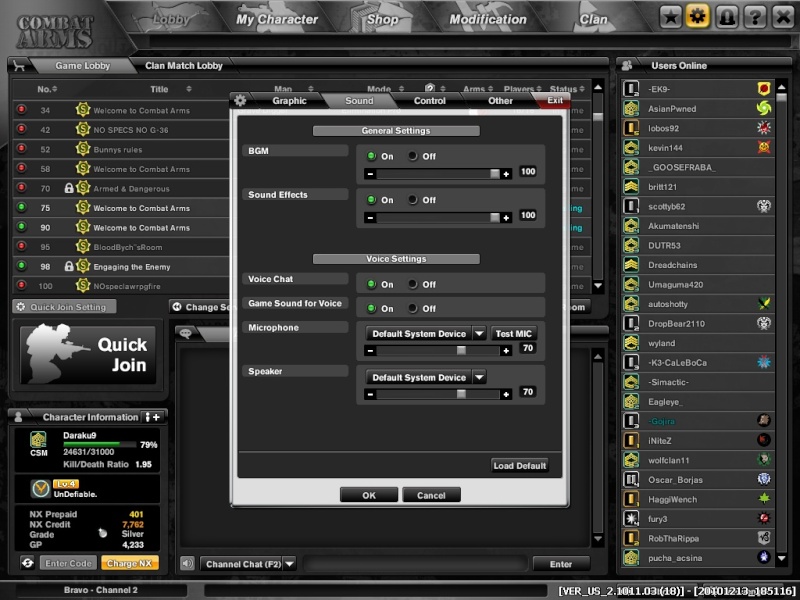The width and height of the screenshot is (800, 600).
Task: Click the Microphone volume slider handle
Action: tap(461, 351)
